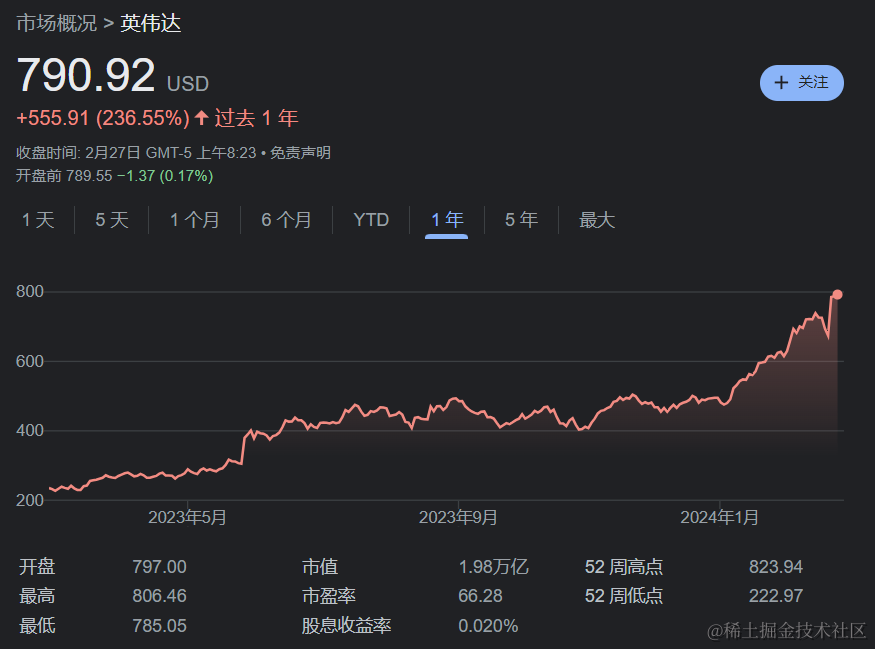Open the 免责声明 disclaimer link
The width and height of the screenshot is (875, 649).
click(x=301, y=152)
